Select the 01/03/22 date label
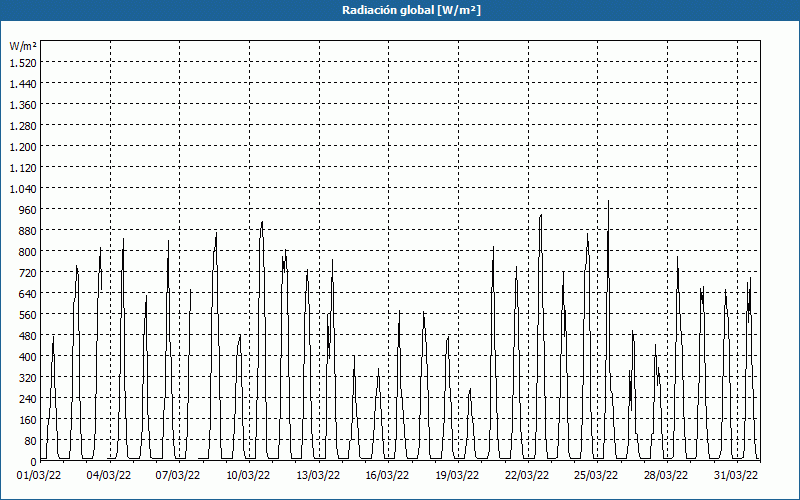Screen dimensions: 800x500 (39, 476)
